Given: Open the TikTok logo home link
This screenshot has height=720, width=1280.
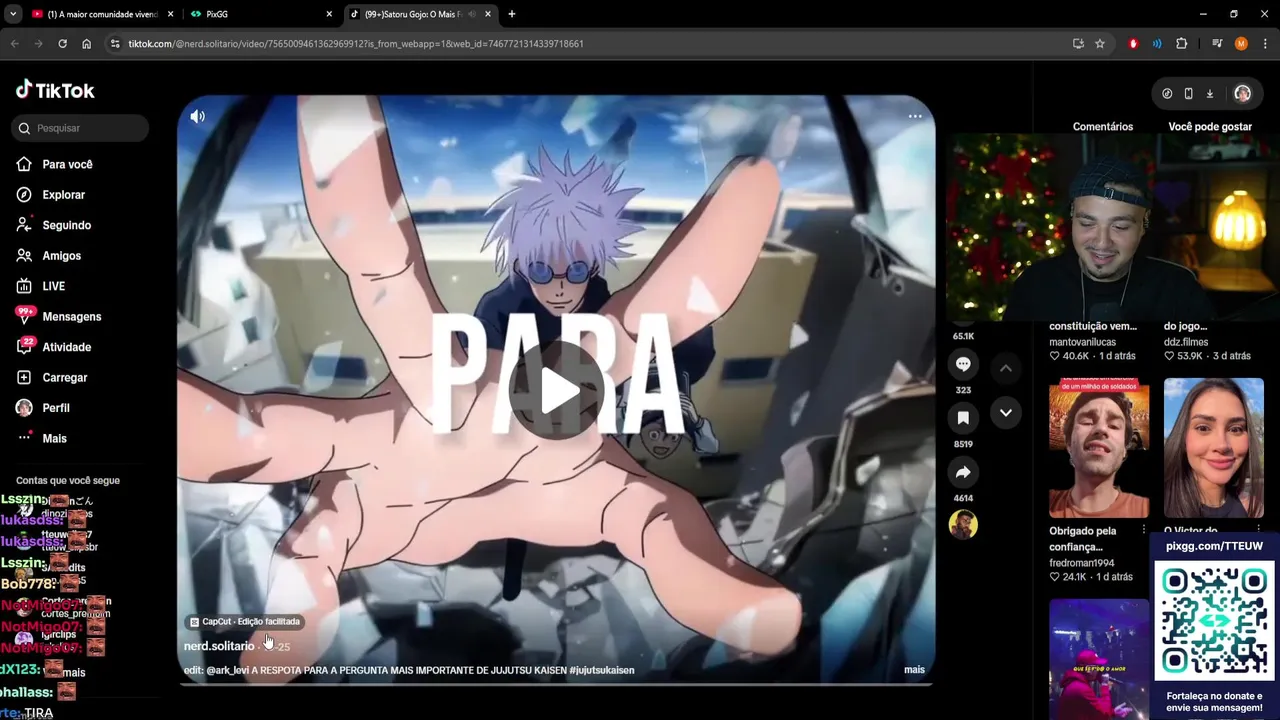Looking at the screenshot, I should click(55, 90).
